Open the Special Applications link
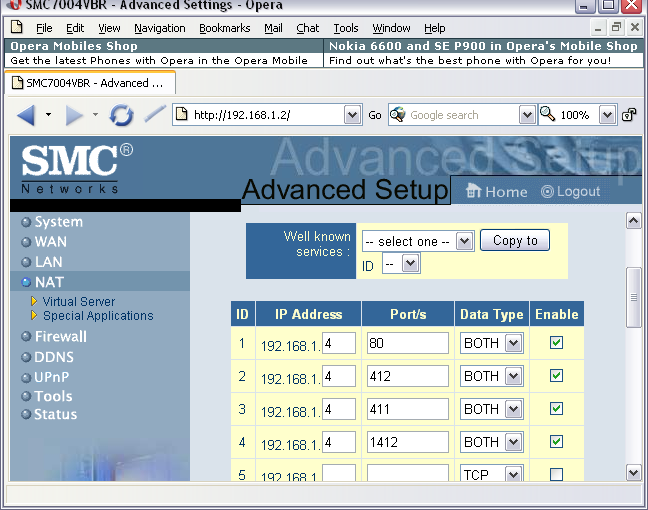The image size is (648, 510). pos(98,316)
